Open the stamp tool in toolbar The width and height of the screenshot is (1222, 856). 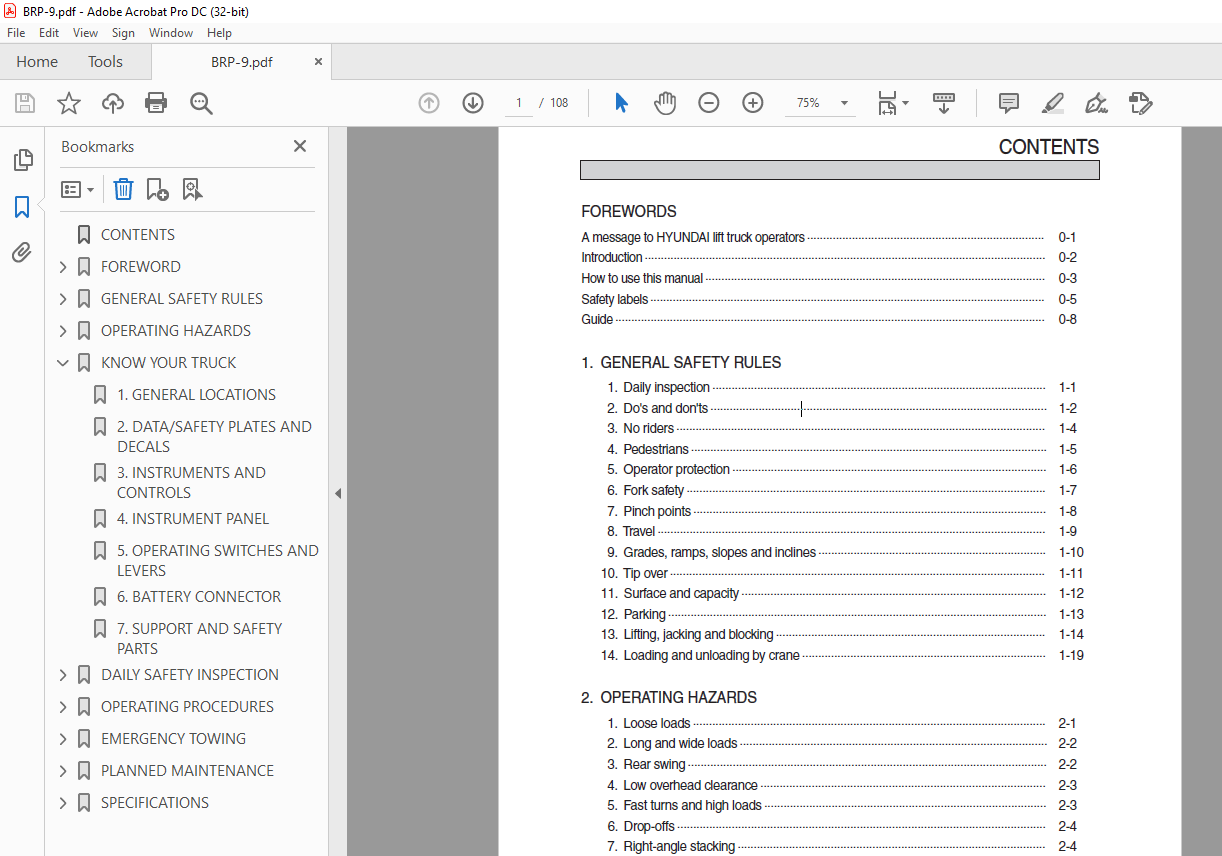[x=1140, y=103]
